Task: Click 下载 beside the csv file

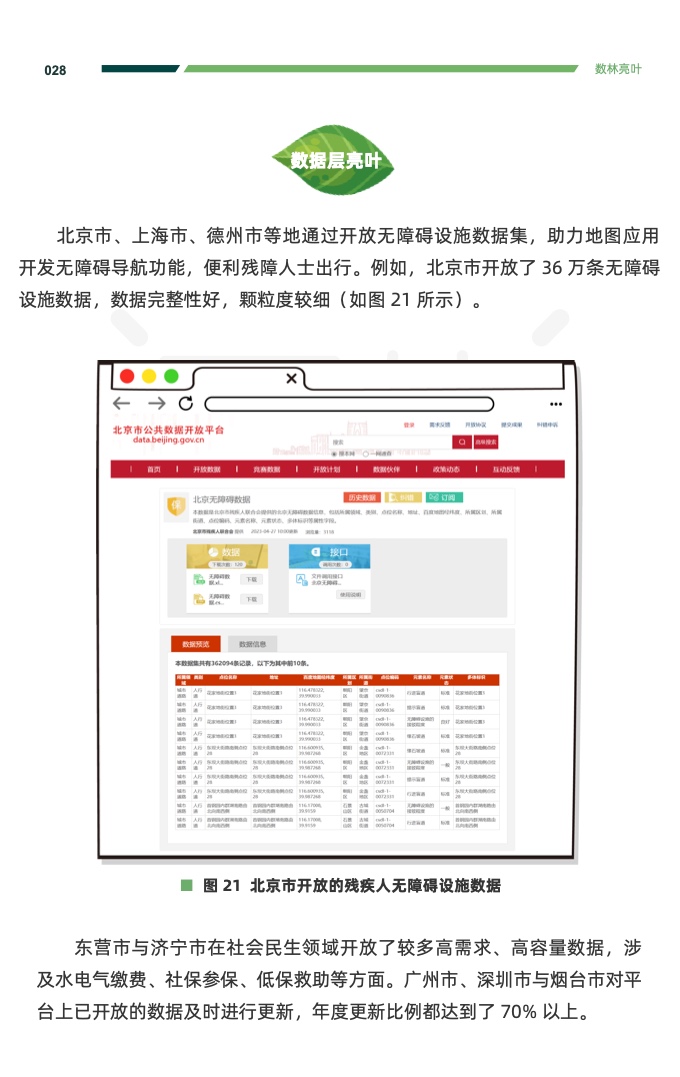Action: point(251,599)
